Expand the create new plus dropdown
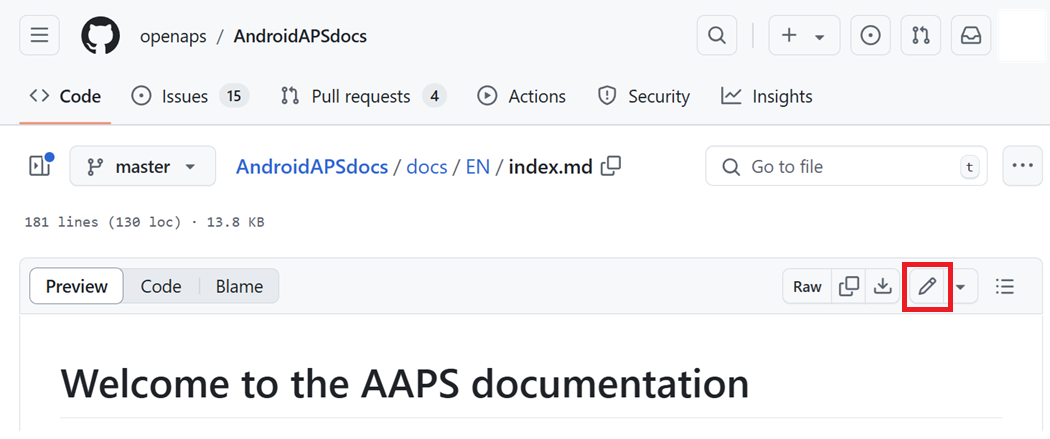The image size is (1050, 439). click(804, 35)
